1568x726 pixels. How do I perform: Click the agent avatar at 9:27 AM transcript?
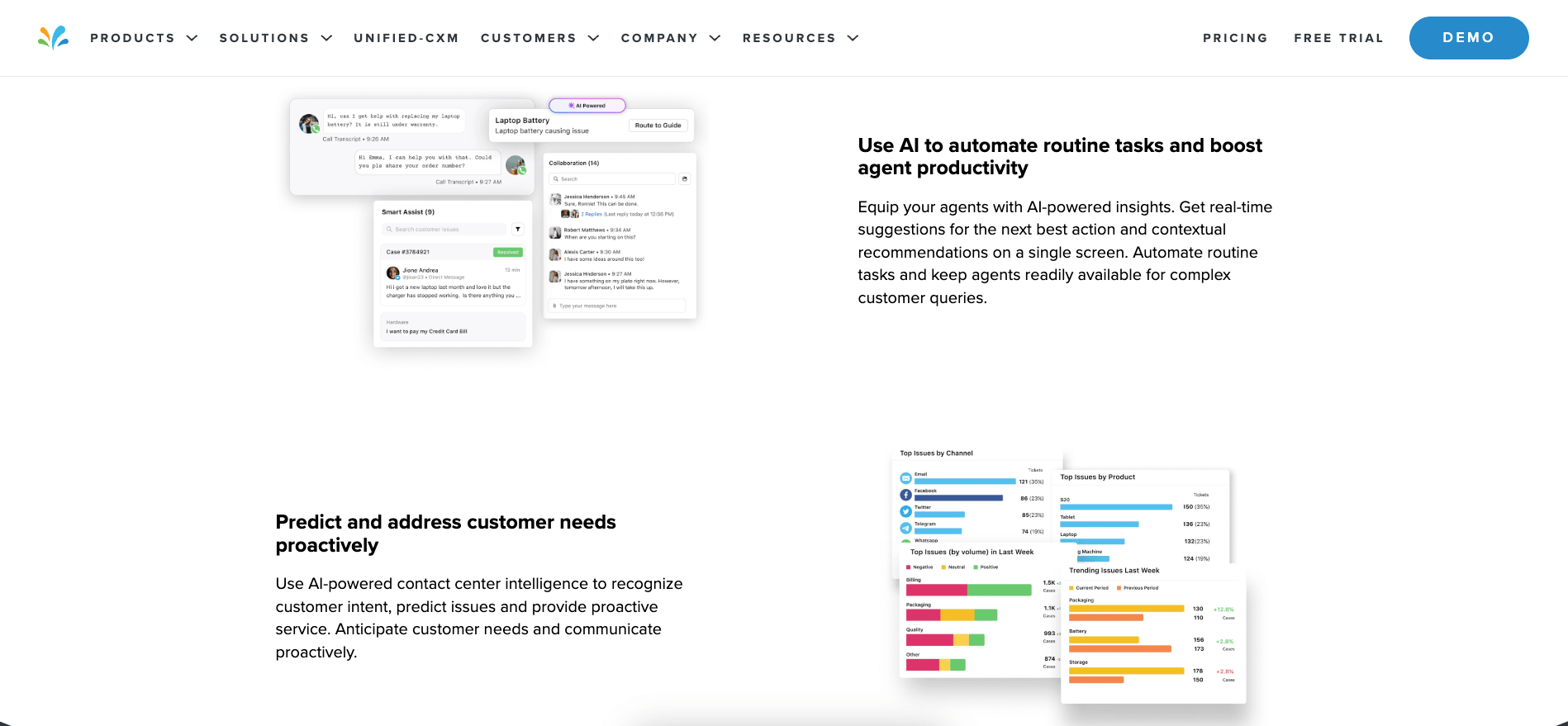tap(516, 165)
